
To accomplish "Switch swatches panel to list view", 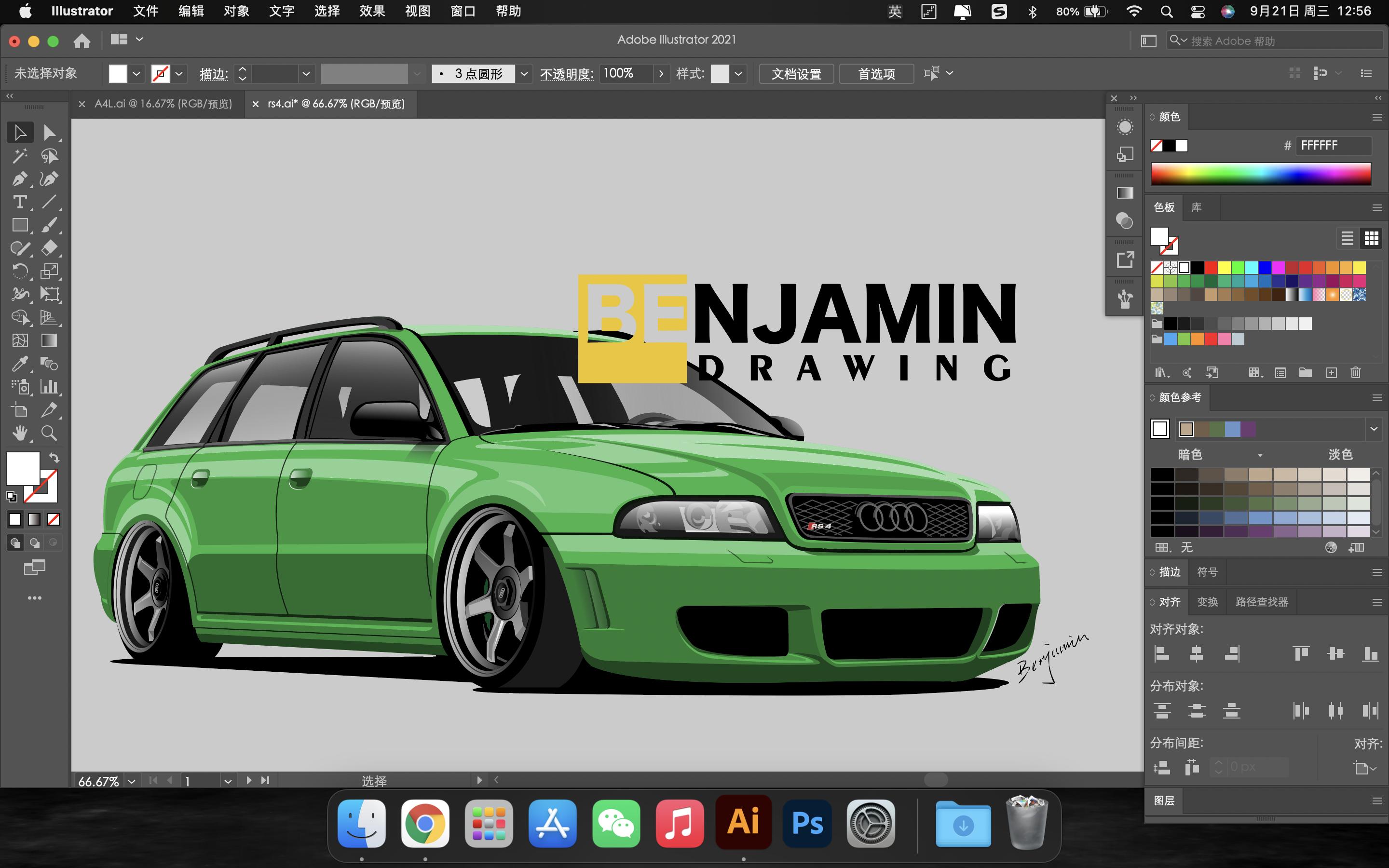I will (1347, 238).
